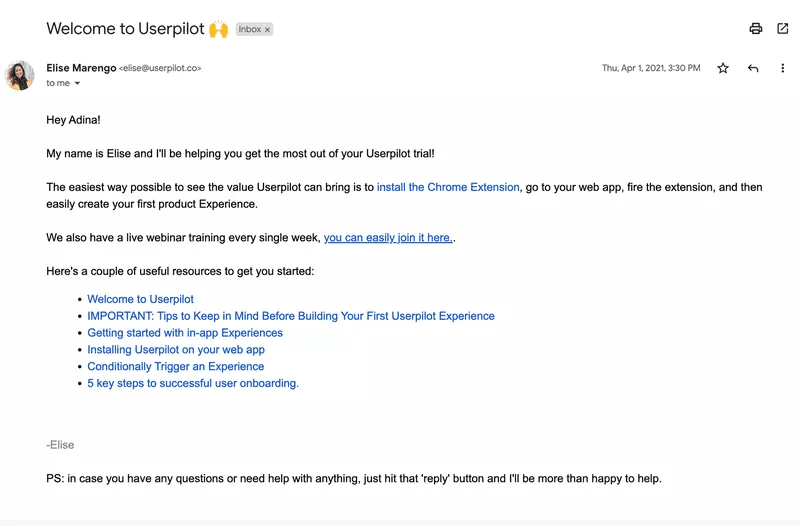Follow 'you can easily join it here' link

[387, 238]
